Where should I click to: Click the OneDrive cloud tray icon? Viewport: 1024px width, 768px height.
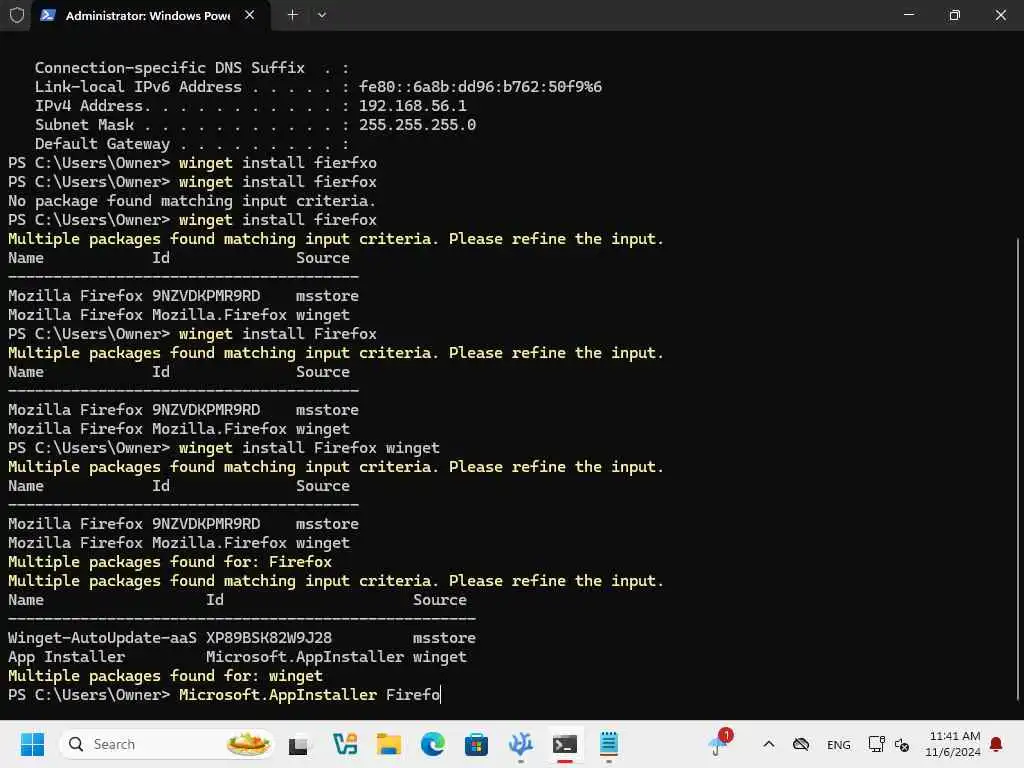click(x=801, y=744)
